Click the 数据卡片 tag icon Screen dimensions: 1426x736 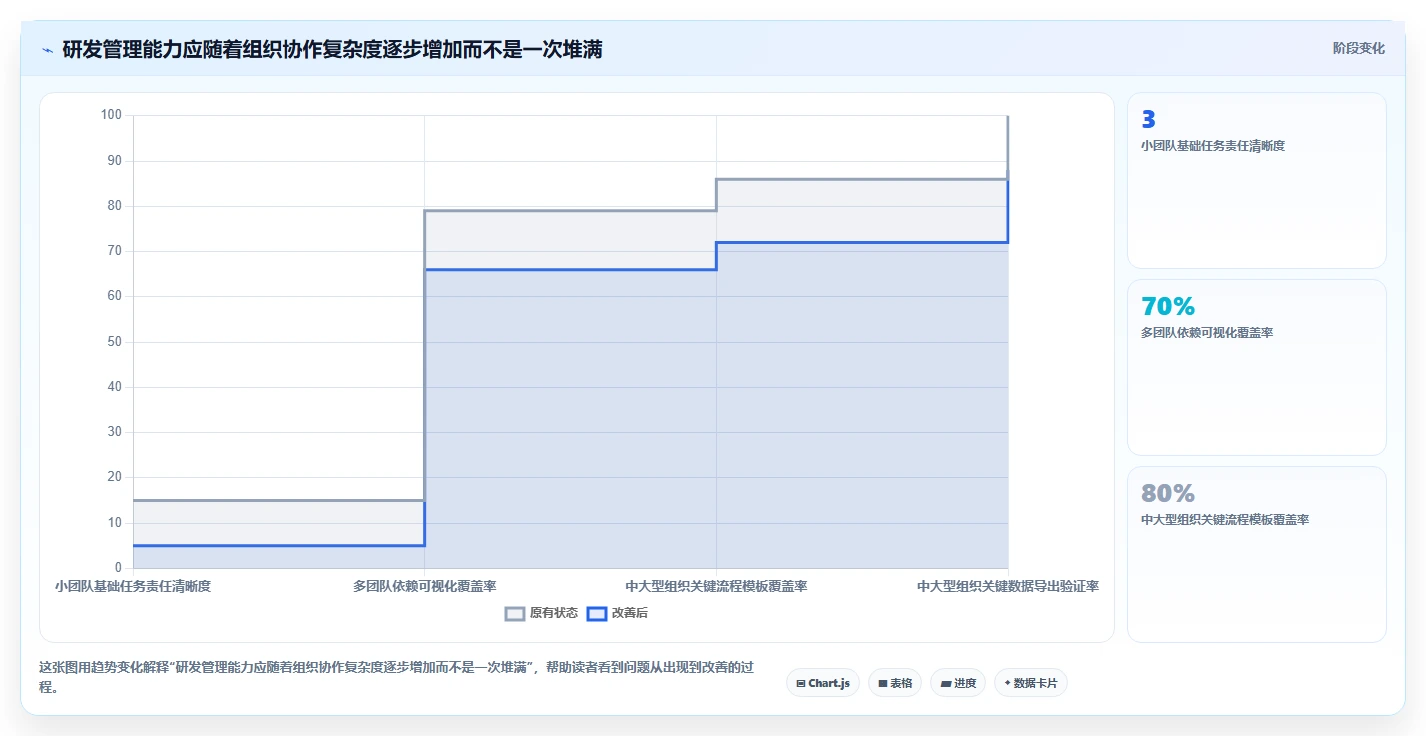tap(1007, 683)
